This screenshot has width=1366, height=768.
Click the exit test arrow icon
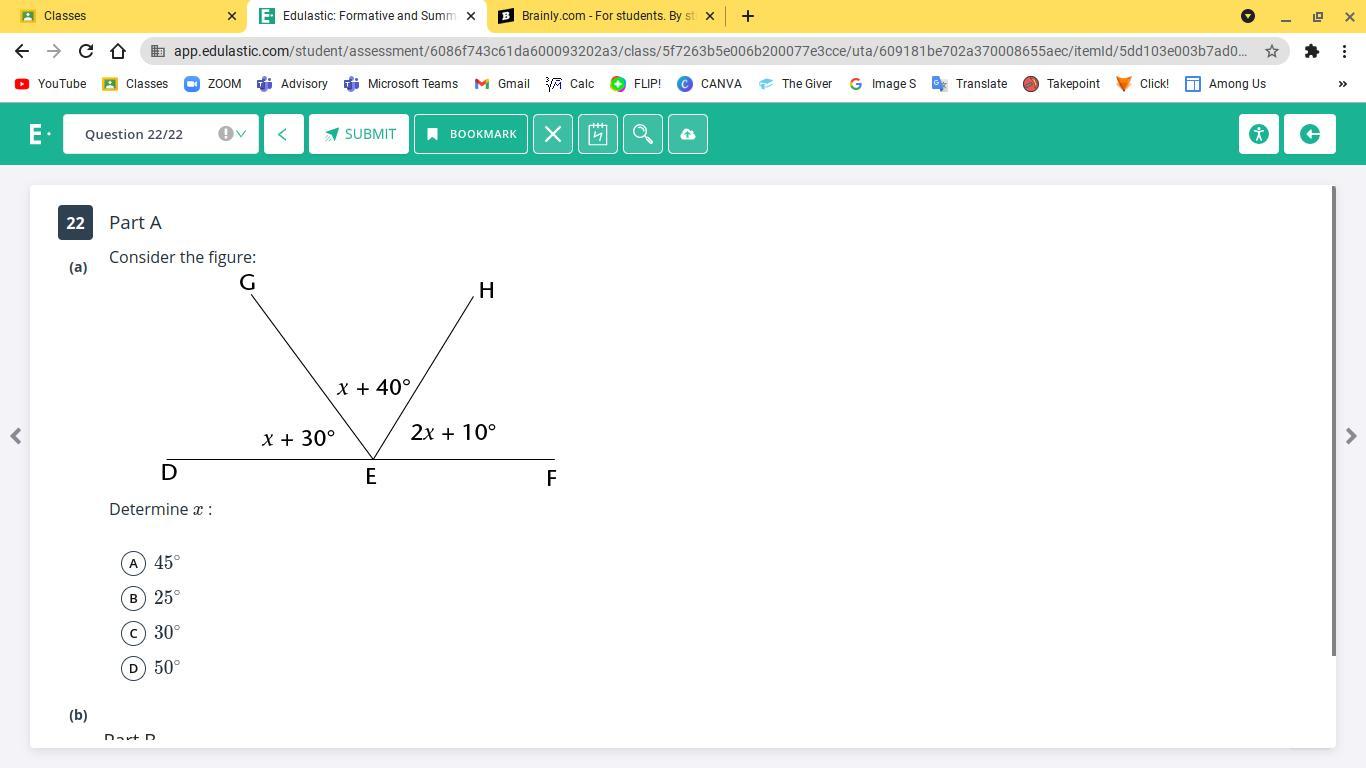click(1309, 134)
